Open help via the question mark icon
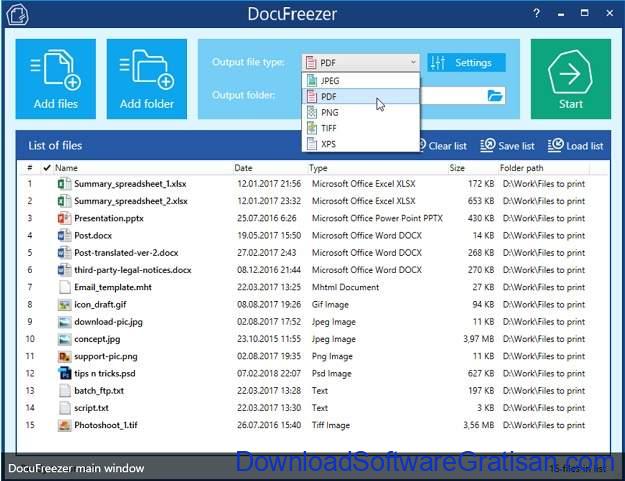The image size is (625, 481). (x=537, y=13)
